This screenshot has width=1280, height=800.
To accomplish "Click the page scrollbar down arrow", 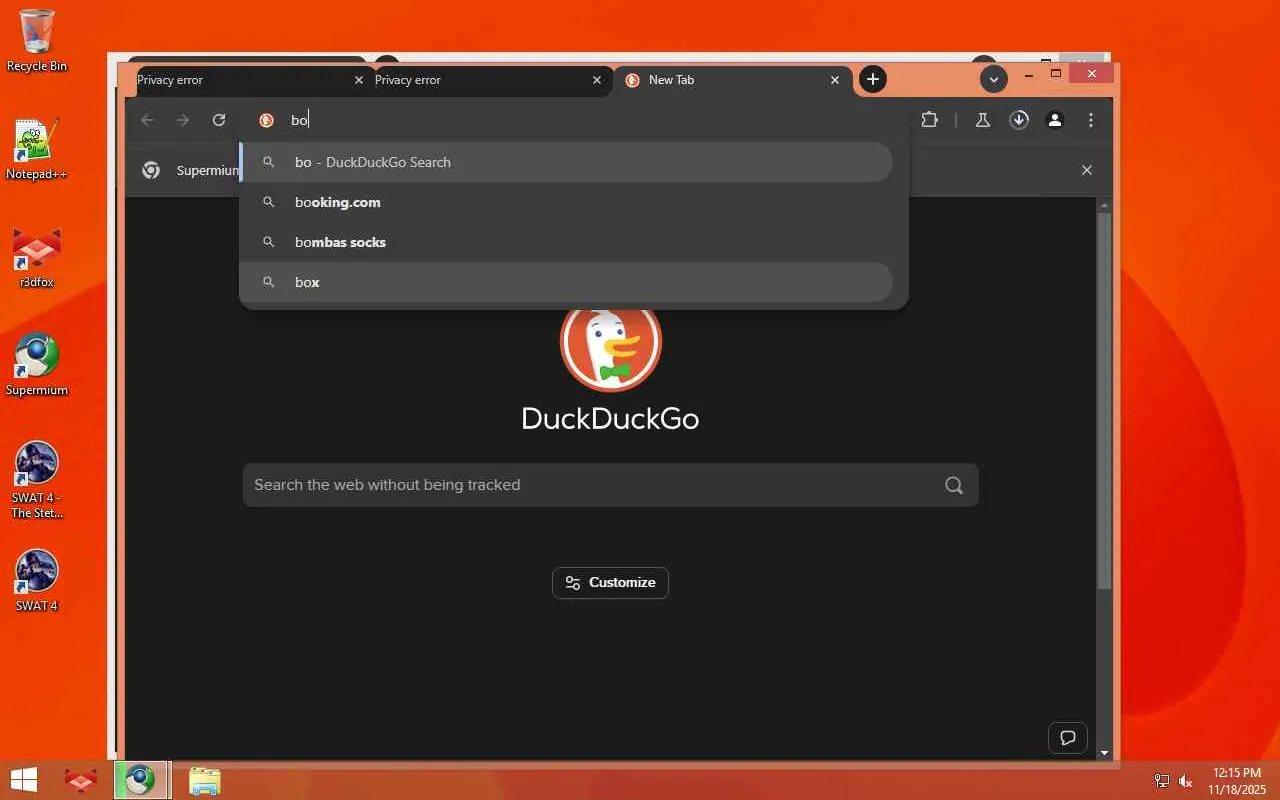I will [1104, 753].
